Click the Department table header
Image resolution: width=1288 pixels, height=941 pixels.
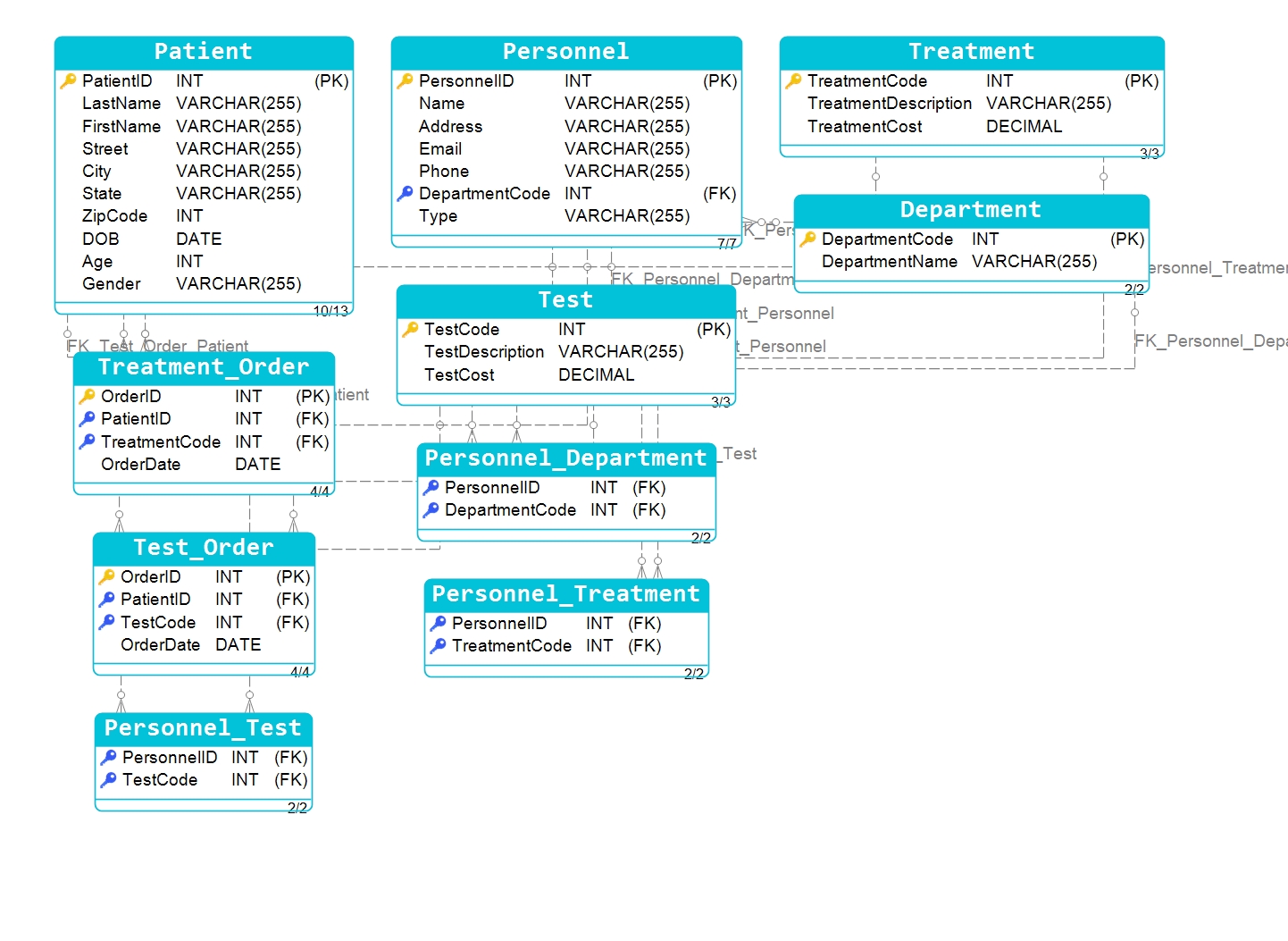click(x=970, y=209)
